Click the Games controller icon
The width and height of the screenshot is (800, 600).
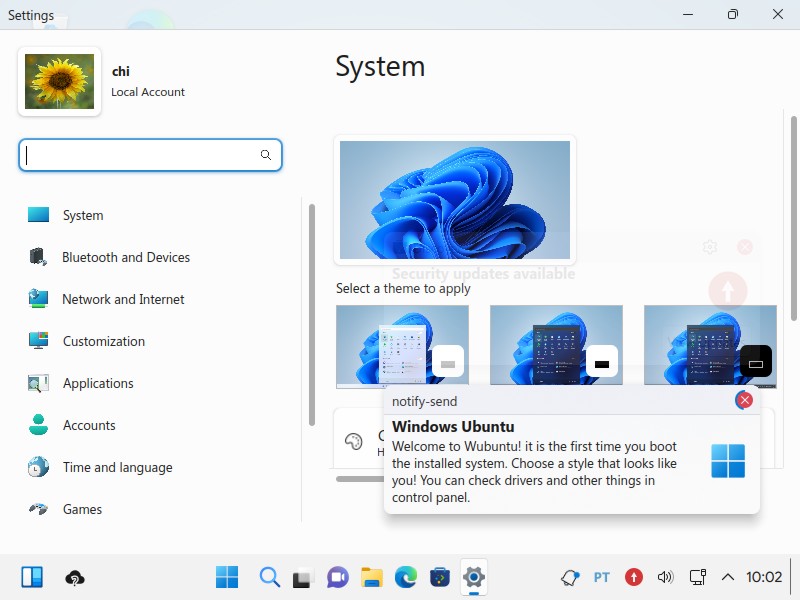[38, 509]
